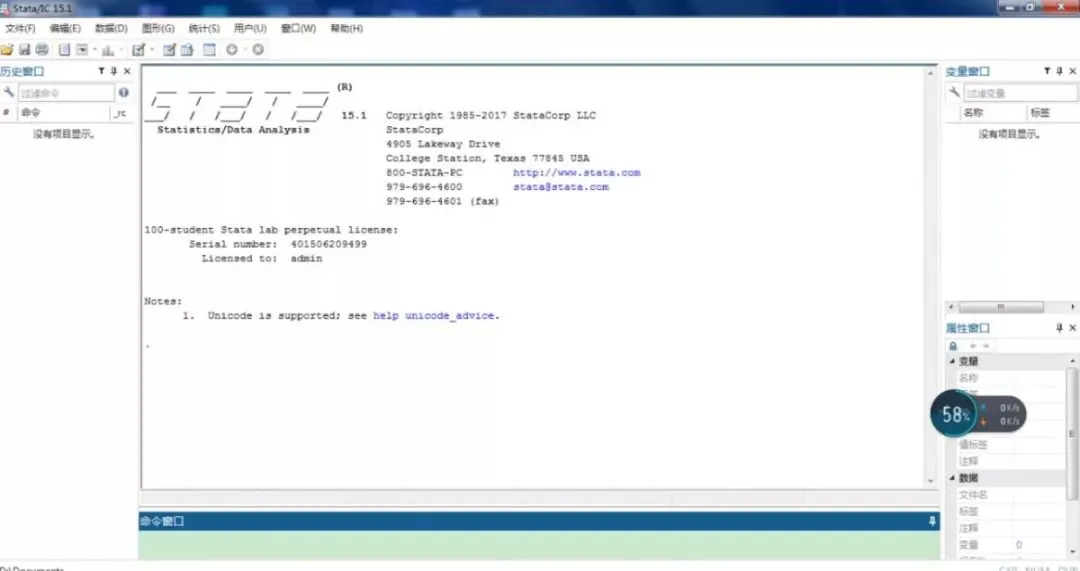Click inside the 命令窗口 input area

coord(539,545)
